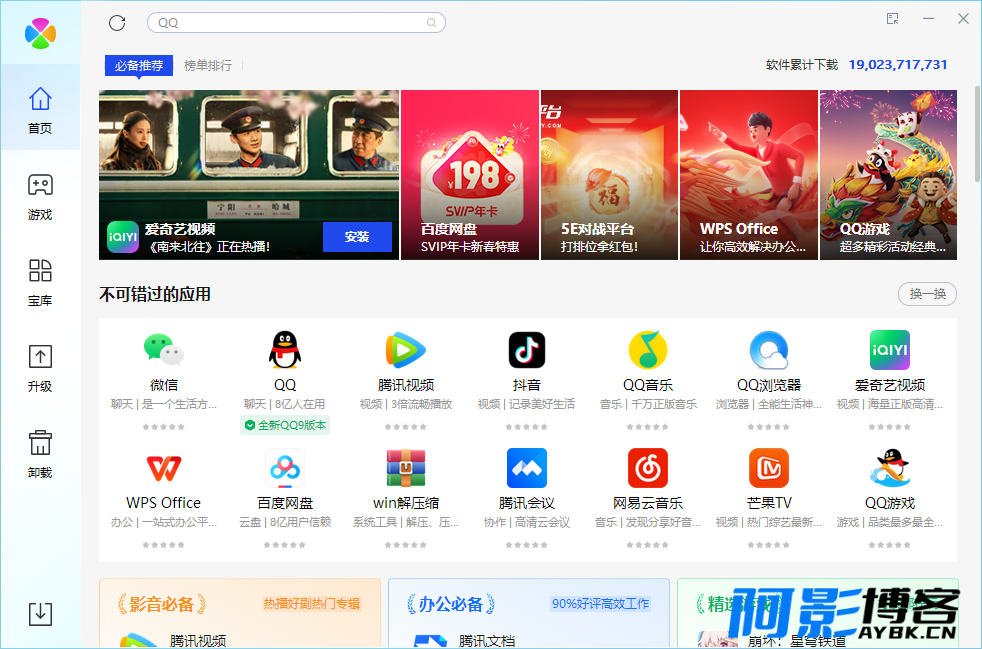This screenshot has height=649, width=982.
Task: Select the 爱奇艺视频 icon in the app grid
Action: [890, 350]
